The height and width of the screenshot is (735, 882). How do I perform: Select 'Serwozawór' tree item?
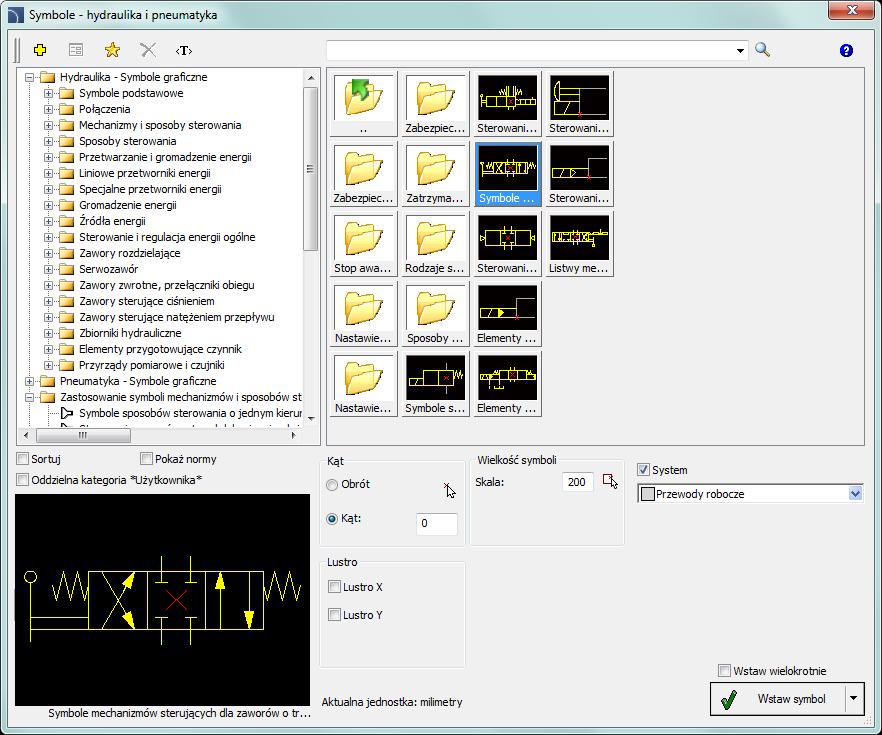click(108, 269)
